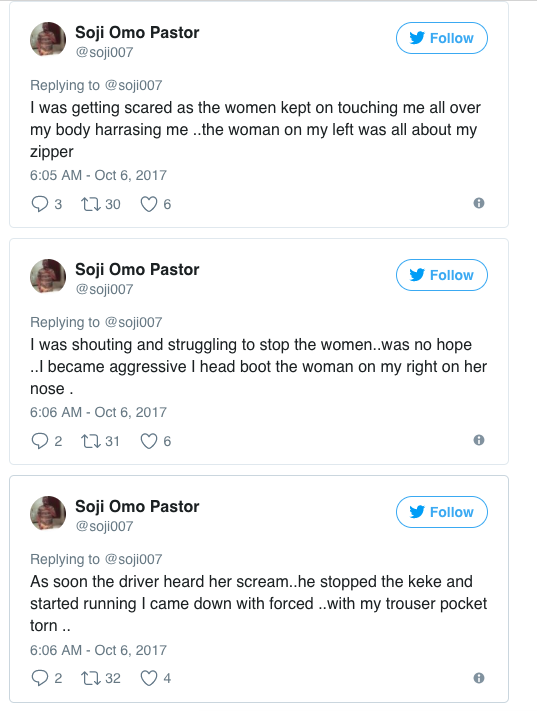The image size is (537, 711).
Task: Open Soji Omo Pastor name in third tweet
Action: [137, 506]
